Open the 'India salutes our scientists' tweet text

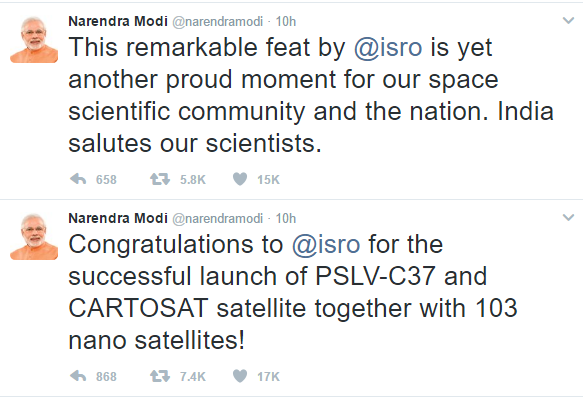[x=311, y=95]
